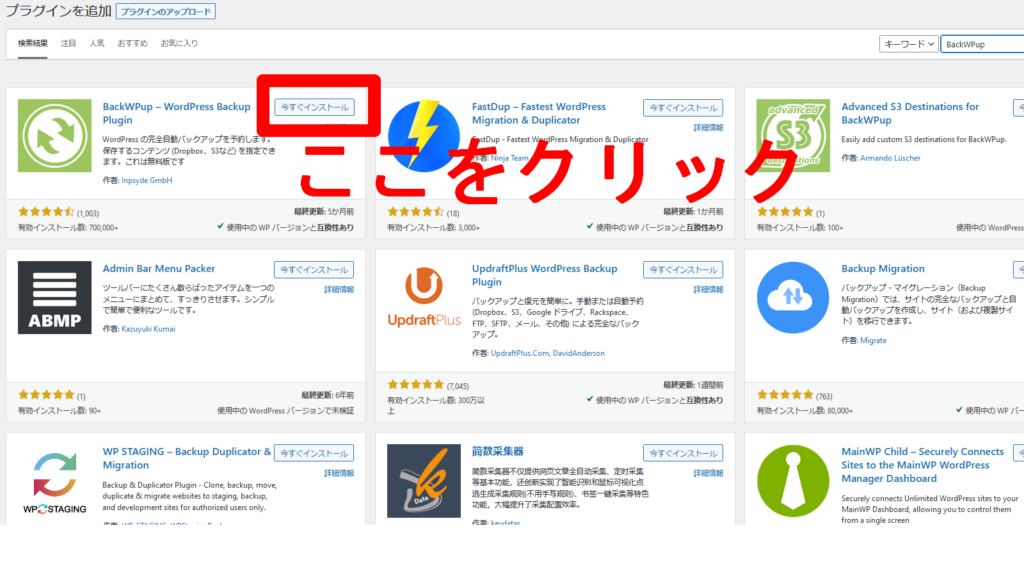Click the Advanced S3 Destinations plugin icon
The image size is (1024, 576).
point(793,136)
